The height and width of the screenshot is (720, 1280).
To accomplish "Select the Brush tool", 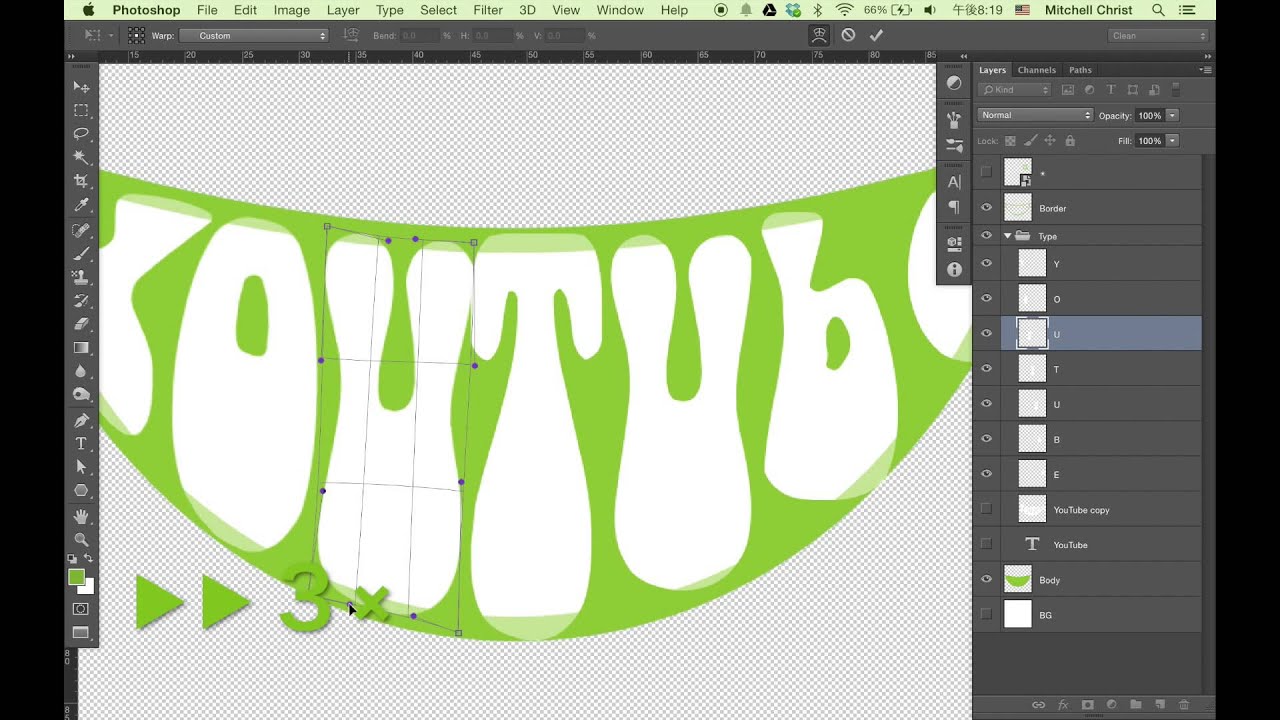I will point(81,254).
